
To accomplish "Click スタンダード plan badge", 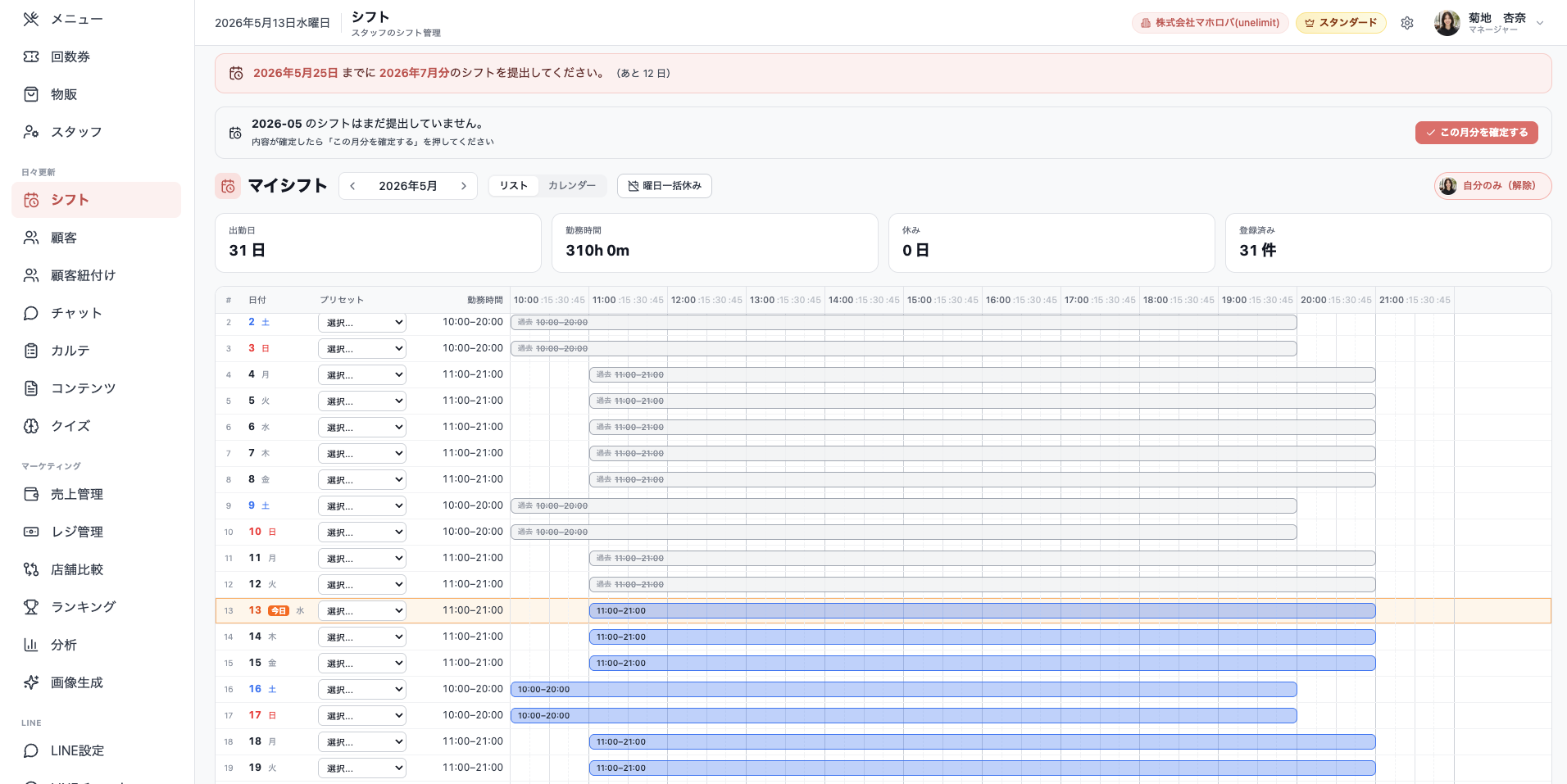I will click(x=1341, y=23).
